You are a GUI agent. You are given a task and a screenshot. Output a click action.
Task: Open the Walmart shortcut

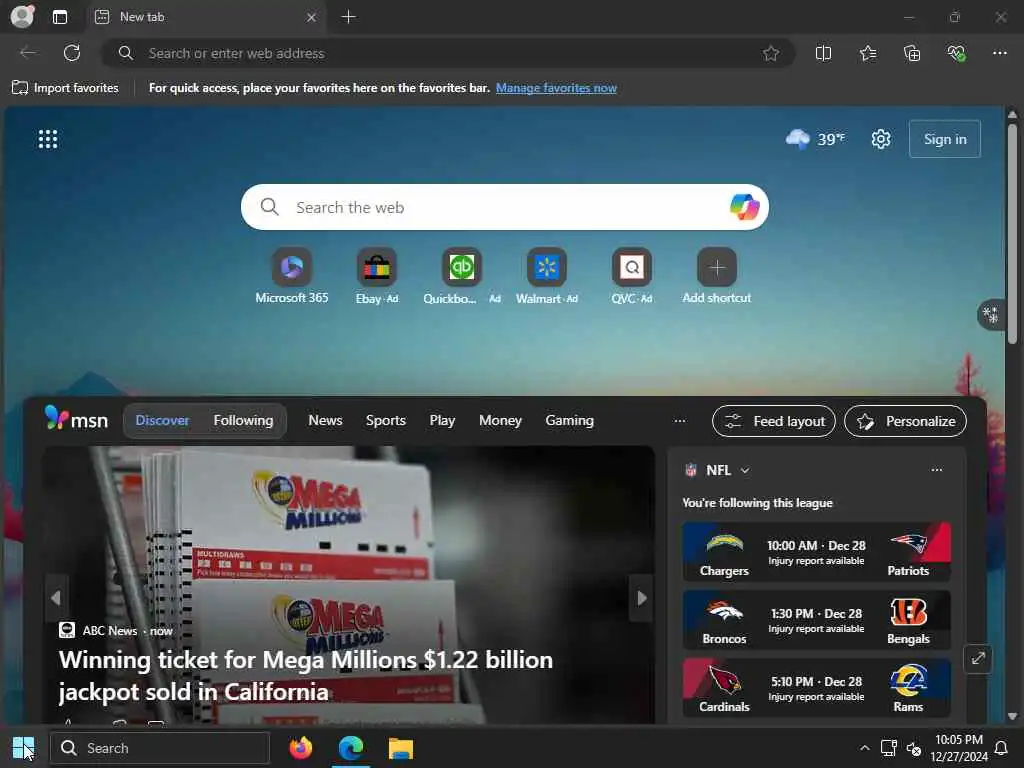pyautogui.click(x=547, y=276)
